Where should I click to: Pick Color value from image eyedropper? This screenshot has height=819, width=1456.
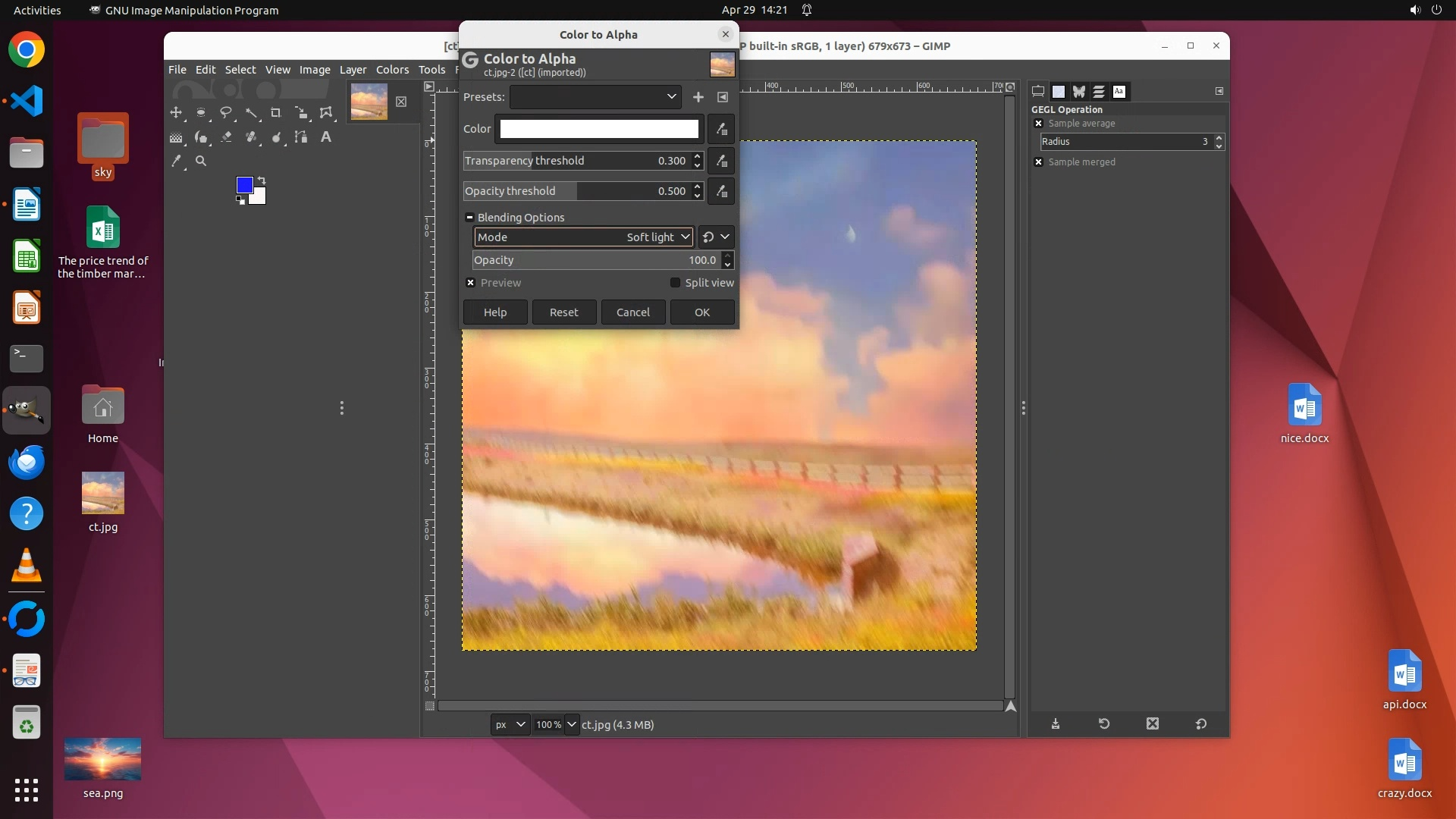(721, 129)
